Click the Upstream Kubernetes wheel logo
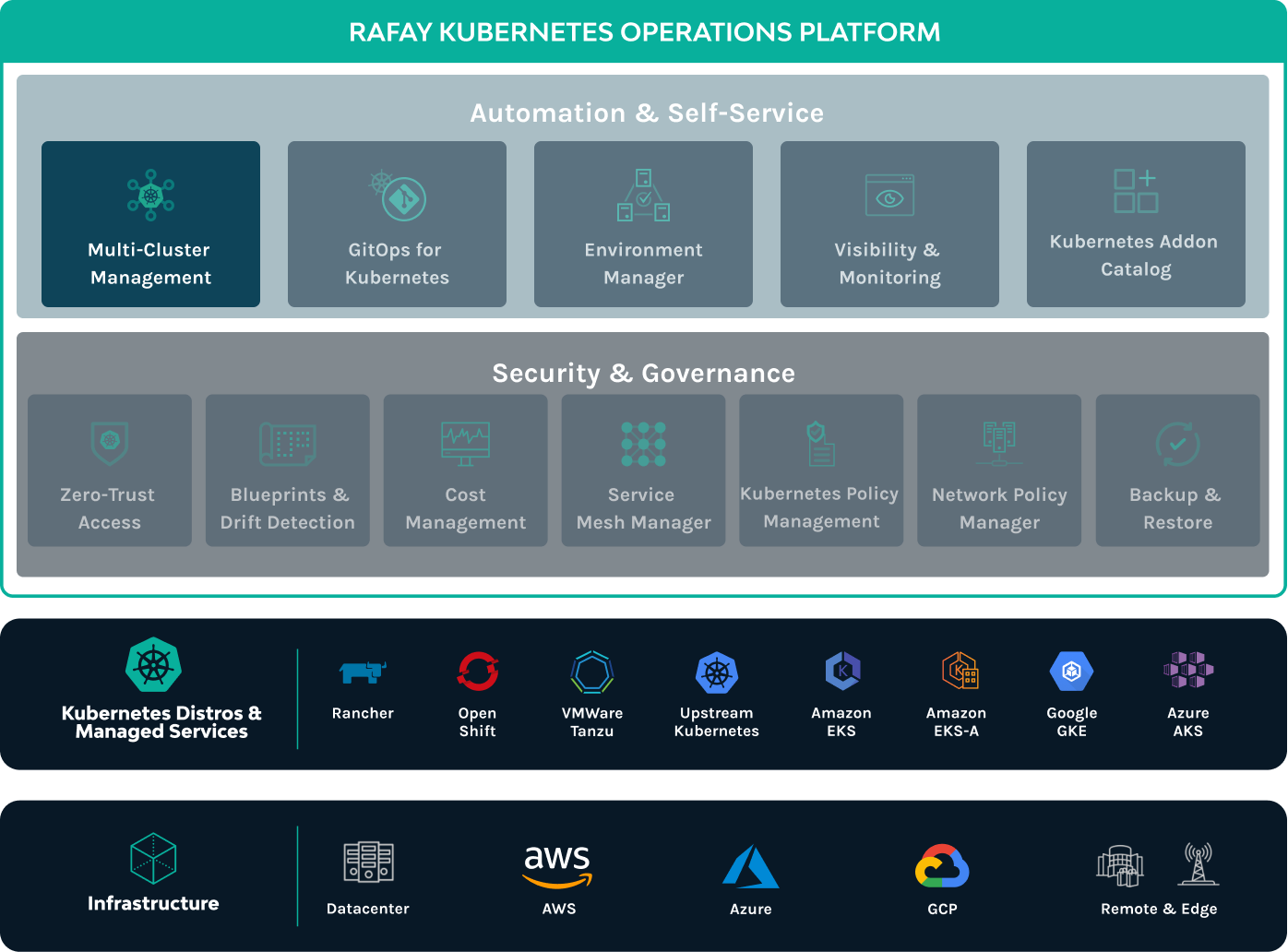 click(x=717, y=673)
